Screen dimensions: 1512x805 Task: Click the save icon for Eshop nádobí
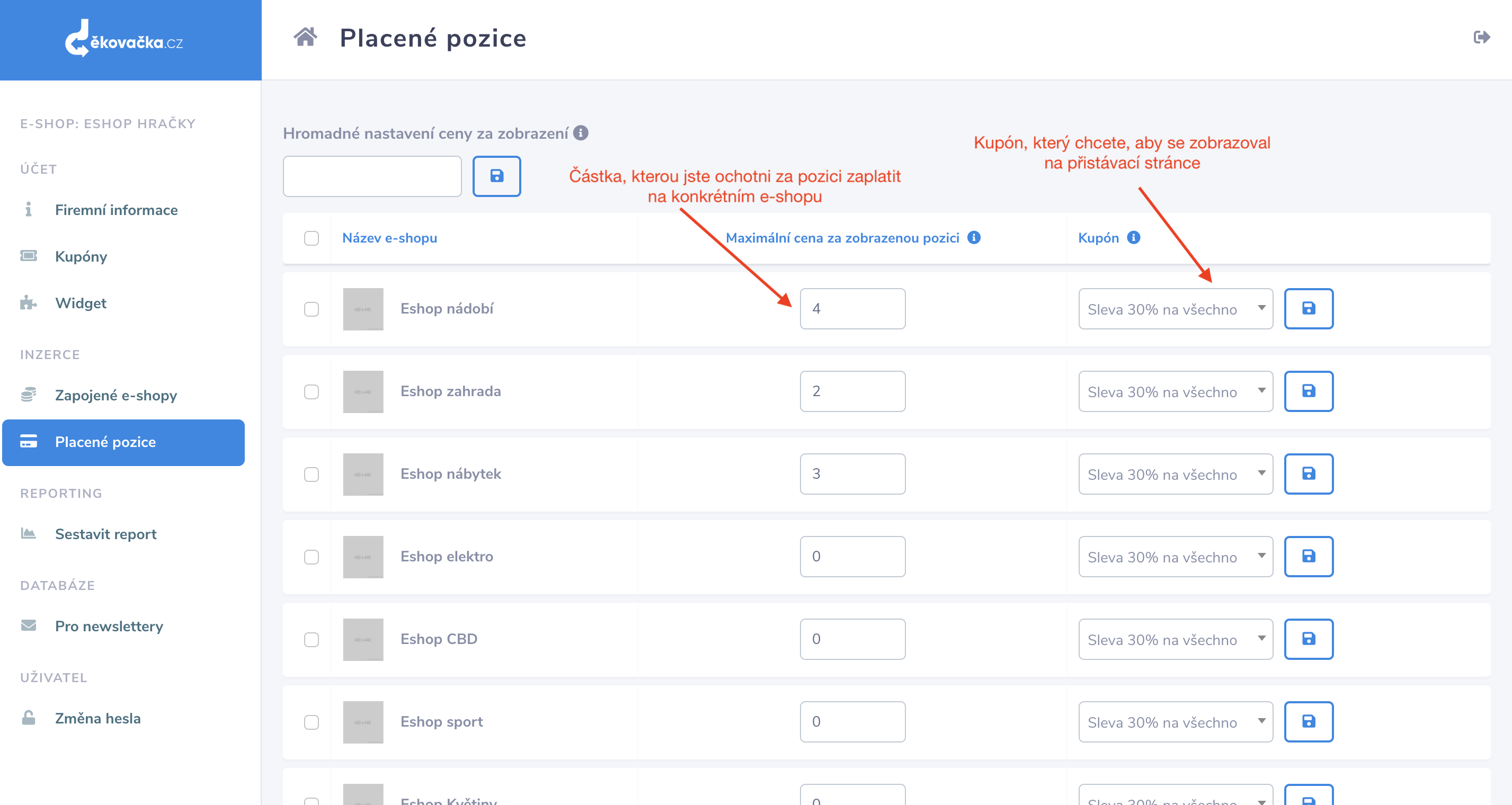coord(1309,309)
